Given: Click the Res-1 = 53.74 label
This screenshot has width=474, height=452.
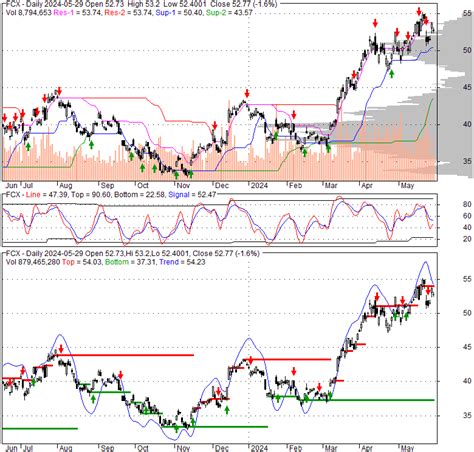Looking at the screenshot, I should tap(77, 13).
